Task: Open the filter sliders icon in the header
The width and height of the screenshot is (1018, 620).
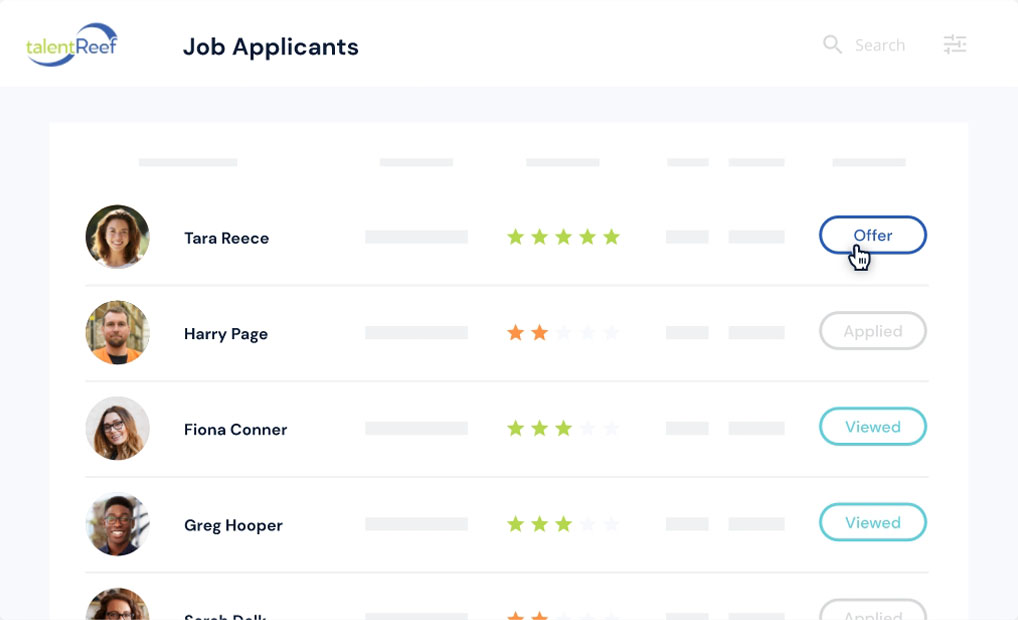Action: [955, 44]
